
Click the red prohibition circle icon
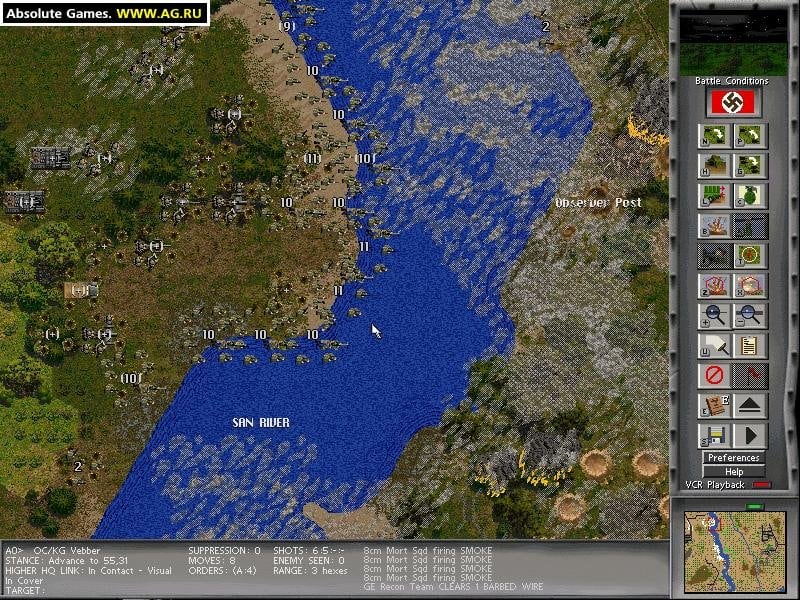point(715,376)
